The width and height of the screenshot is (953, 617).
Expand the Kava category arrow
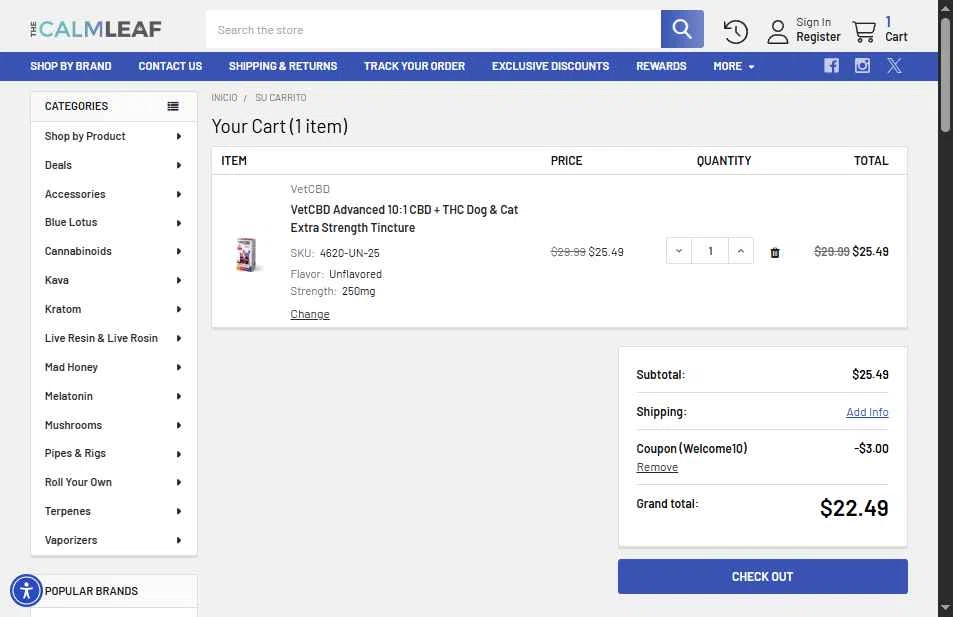pyautogui.click(x=179, y=281)
